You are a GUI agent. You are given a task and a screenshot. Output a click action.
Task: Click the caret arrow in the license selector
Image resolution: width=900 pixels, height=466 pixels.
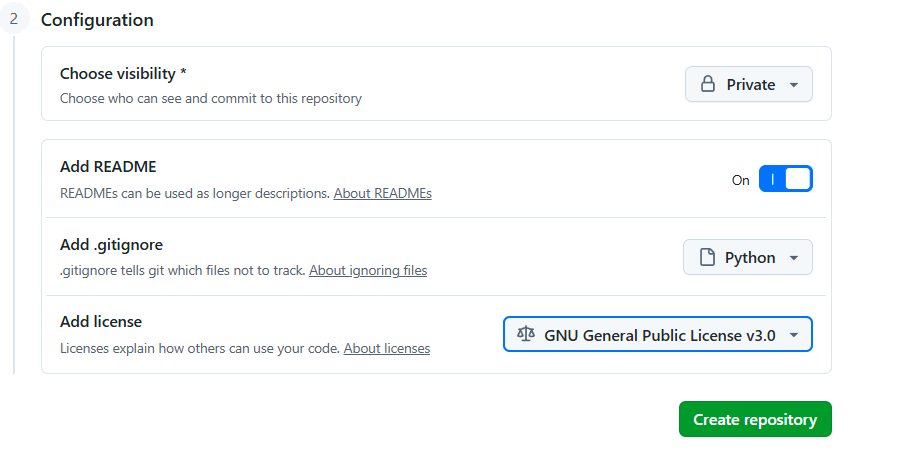coord(794,335)
